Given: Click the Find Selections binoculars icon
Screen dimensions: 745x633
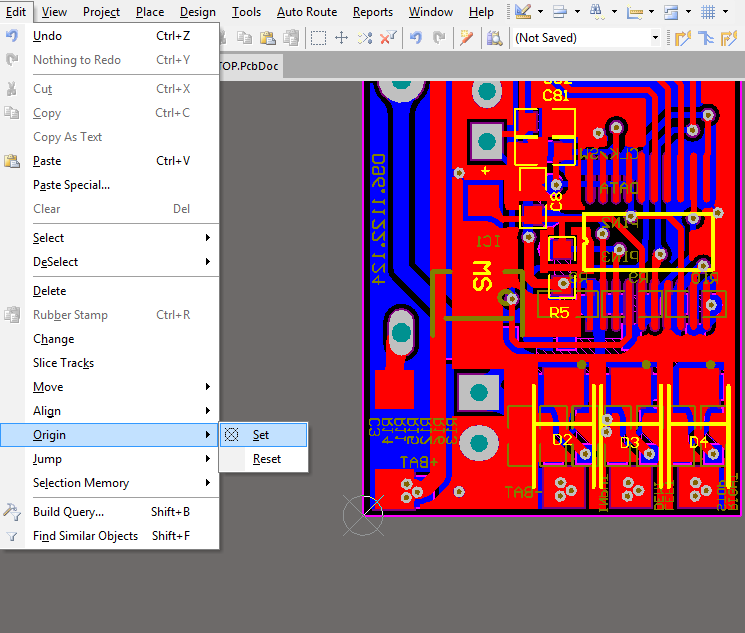Looking at the screenshot, I should point(596,11).
